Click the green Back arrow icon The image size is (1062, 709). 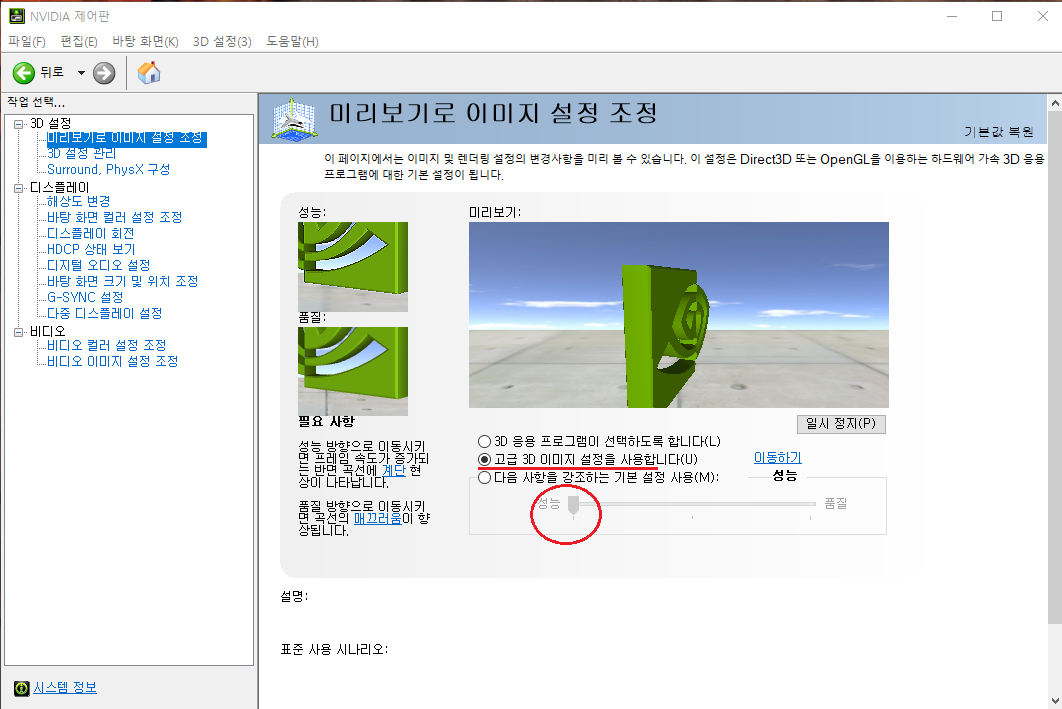click(x=24, y=72)
